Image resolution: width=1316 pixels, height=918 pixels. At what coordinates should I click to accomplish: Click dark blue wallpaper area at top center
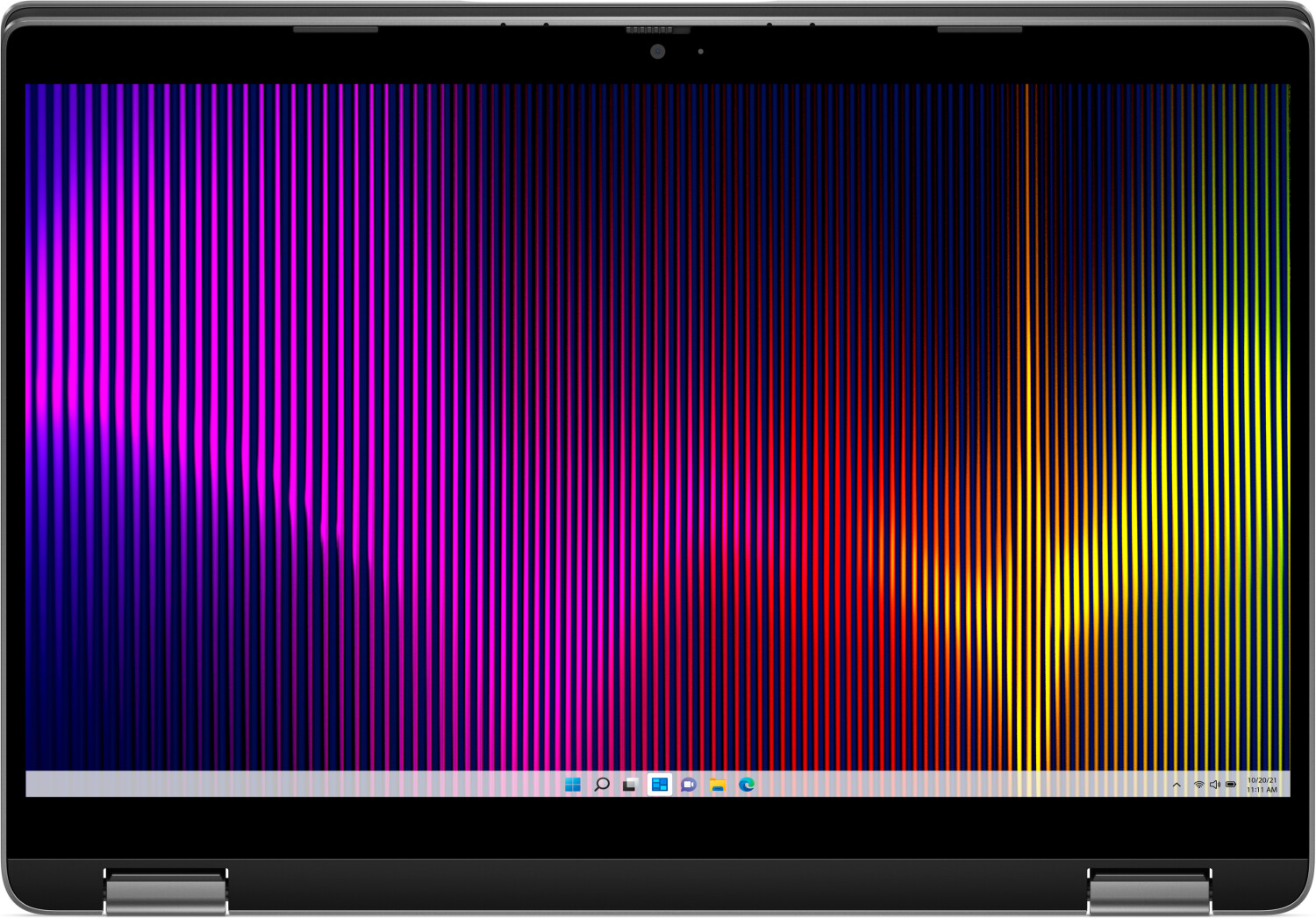coord(658,132)
